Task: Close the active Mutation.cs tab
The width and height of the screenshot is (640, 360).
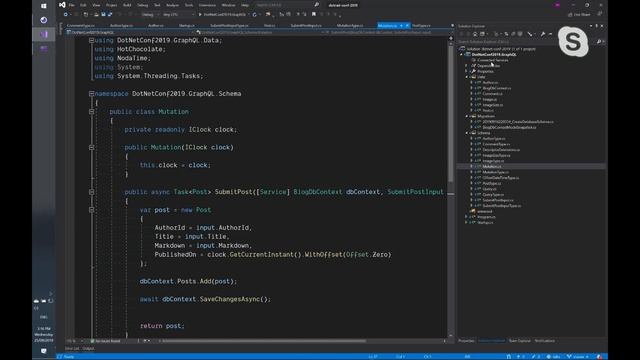Action: point(407,25)
